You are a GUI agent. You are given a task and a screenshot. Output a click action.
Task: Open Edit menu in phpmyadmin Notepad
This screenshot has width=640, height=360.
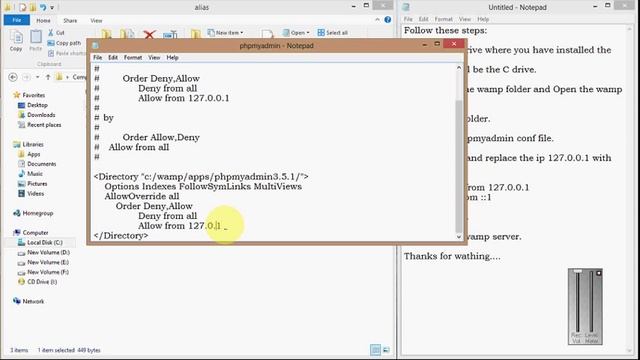tap(113, 58)
